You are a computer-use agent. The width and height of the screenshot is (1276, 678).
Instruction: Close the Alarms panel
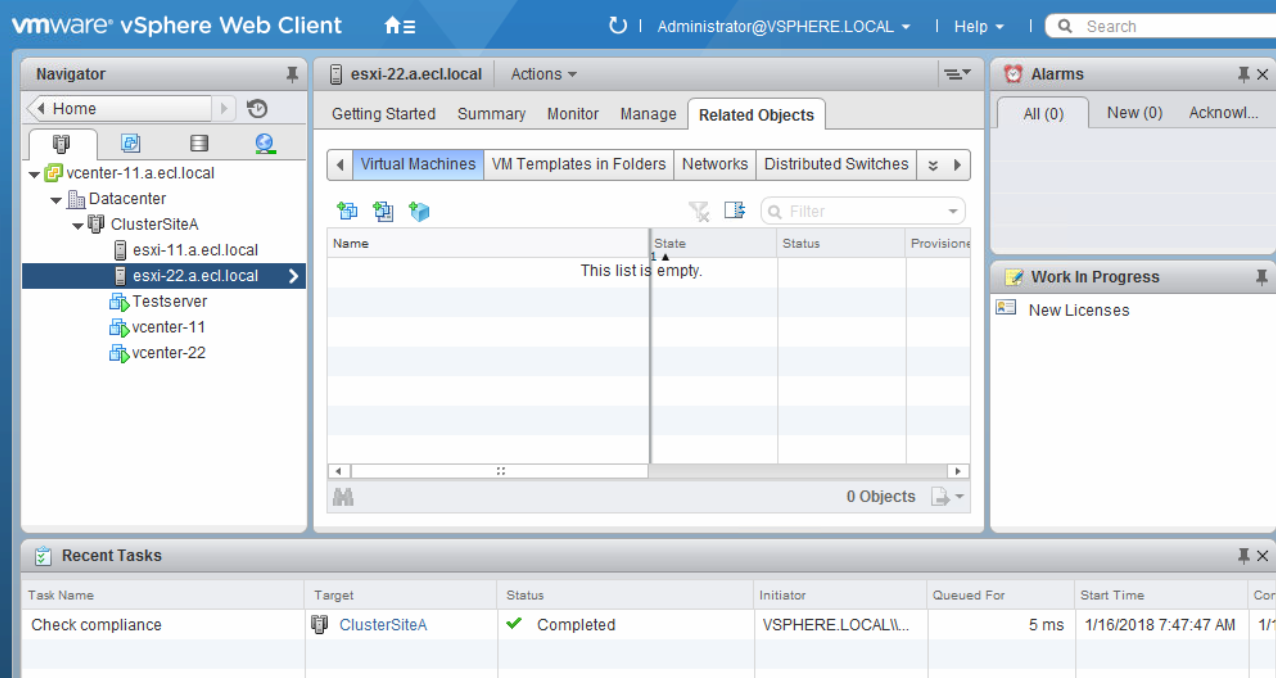click(x=1262, y=74)
